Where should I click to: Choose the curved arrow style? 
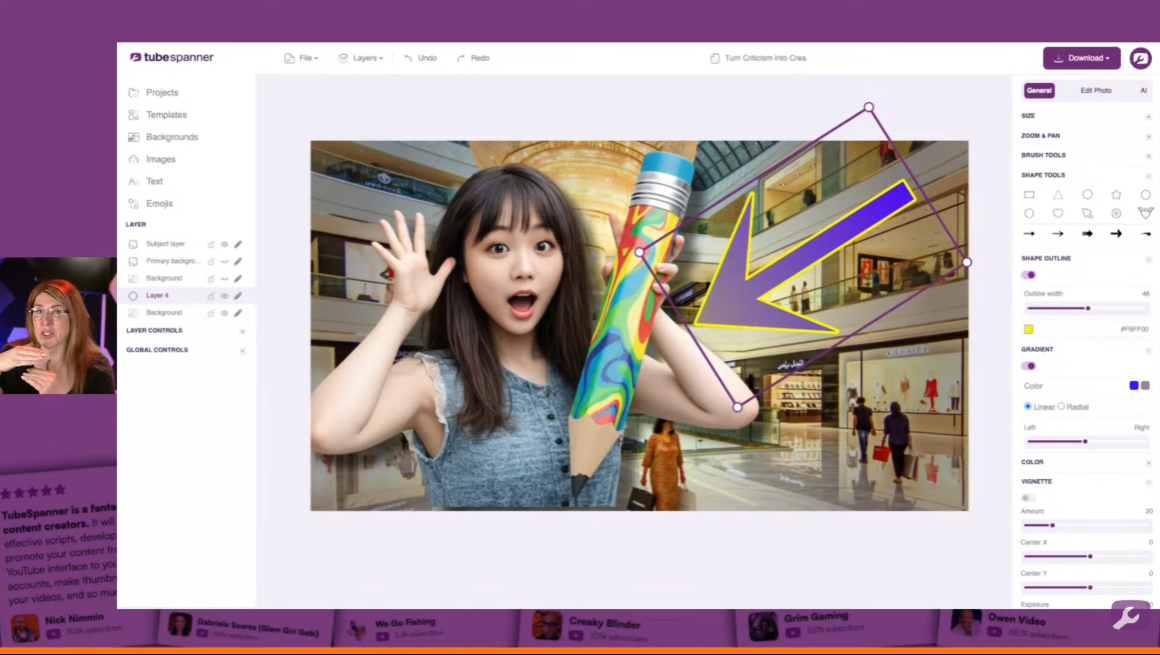[x=1145, y=234]
